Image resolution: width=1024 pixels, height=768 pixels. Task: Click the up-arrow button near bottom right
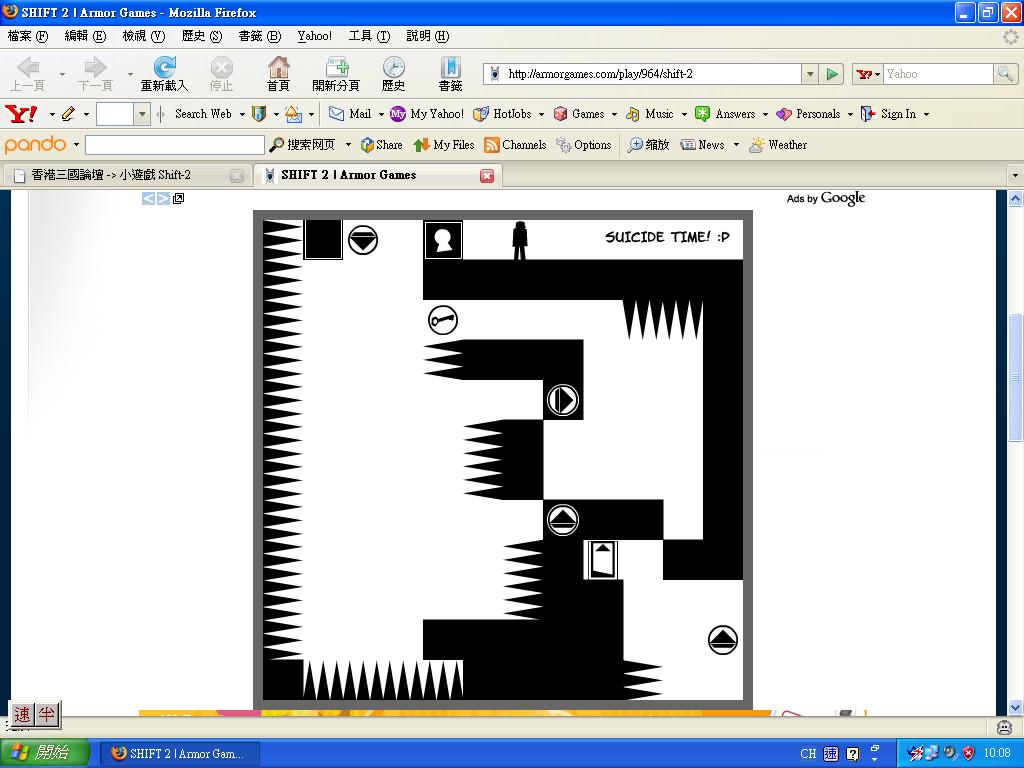point(723,640)
